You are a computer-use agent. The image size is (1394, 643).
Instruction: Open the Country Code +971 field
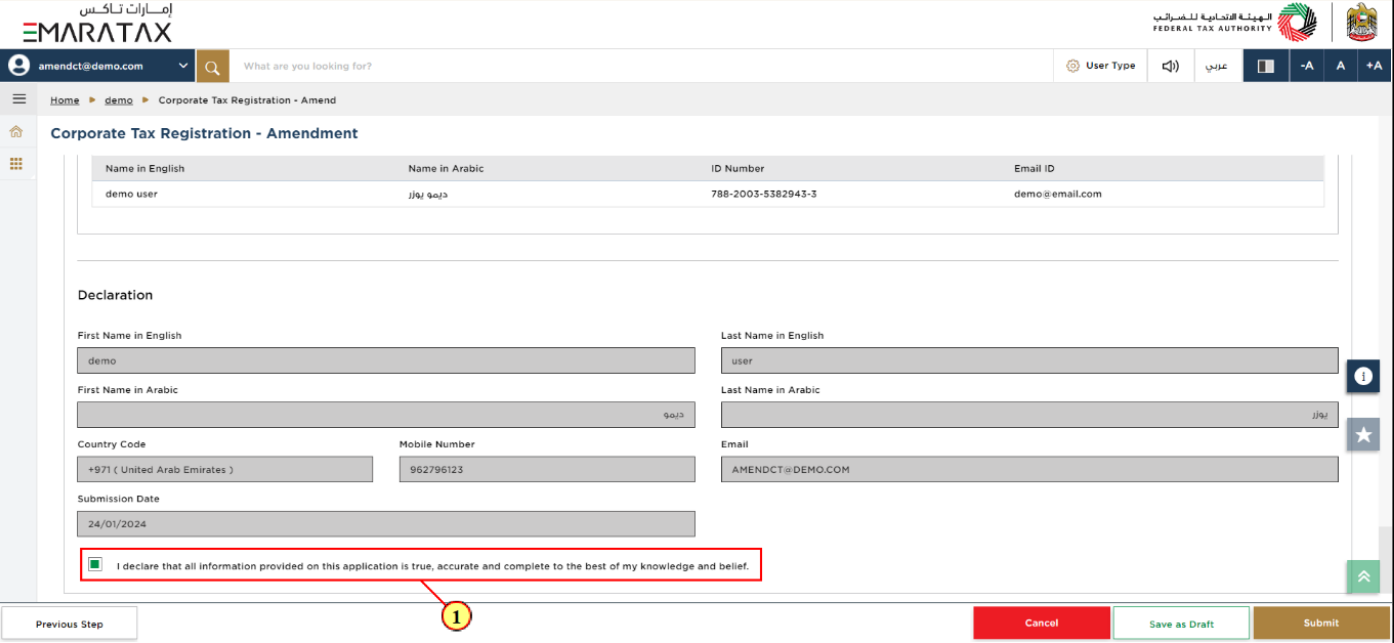point(225,469)
